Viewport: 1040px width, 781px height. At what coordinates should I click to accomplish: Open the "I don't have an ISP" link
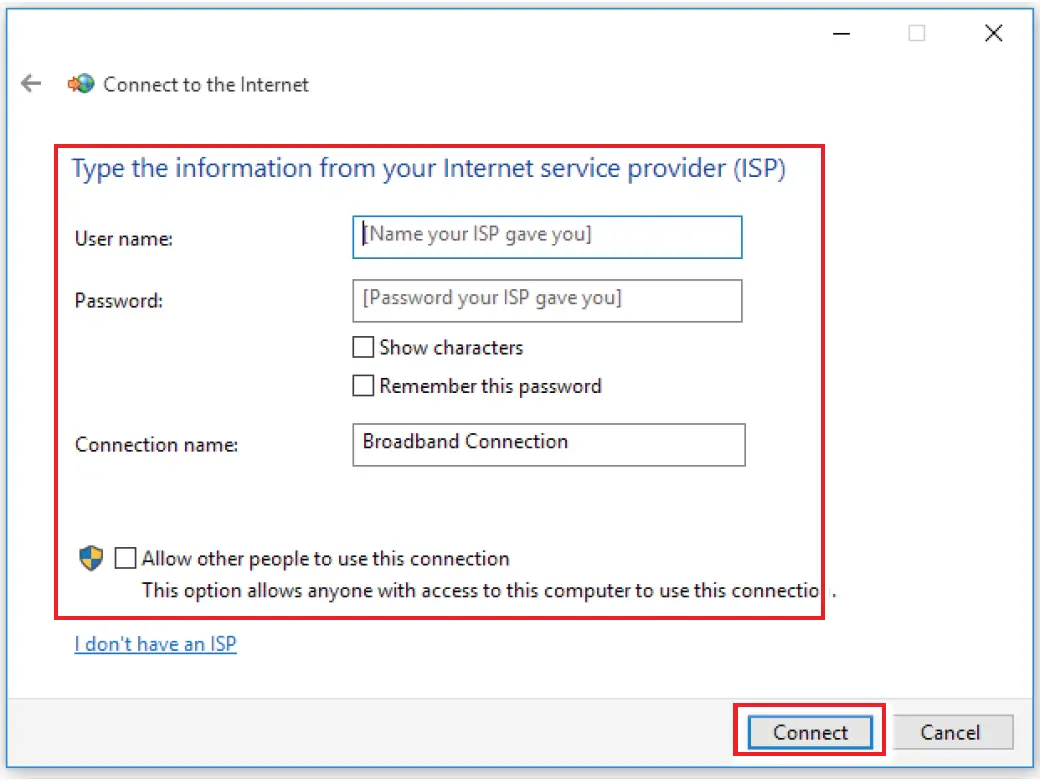pyautogui.click(x=155, y=644)
